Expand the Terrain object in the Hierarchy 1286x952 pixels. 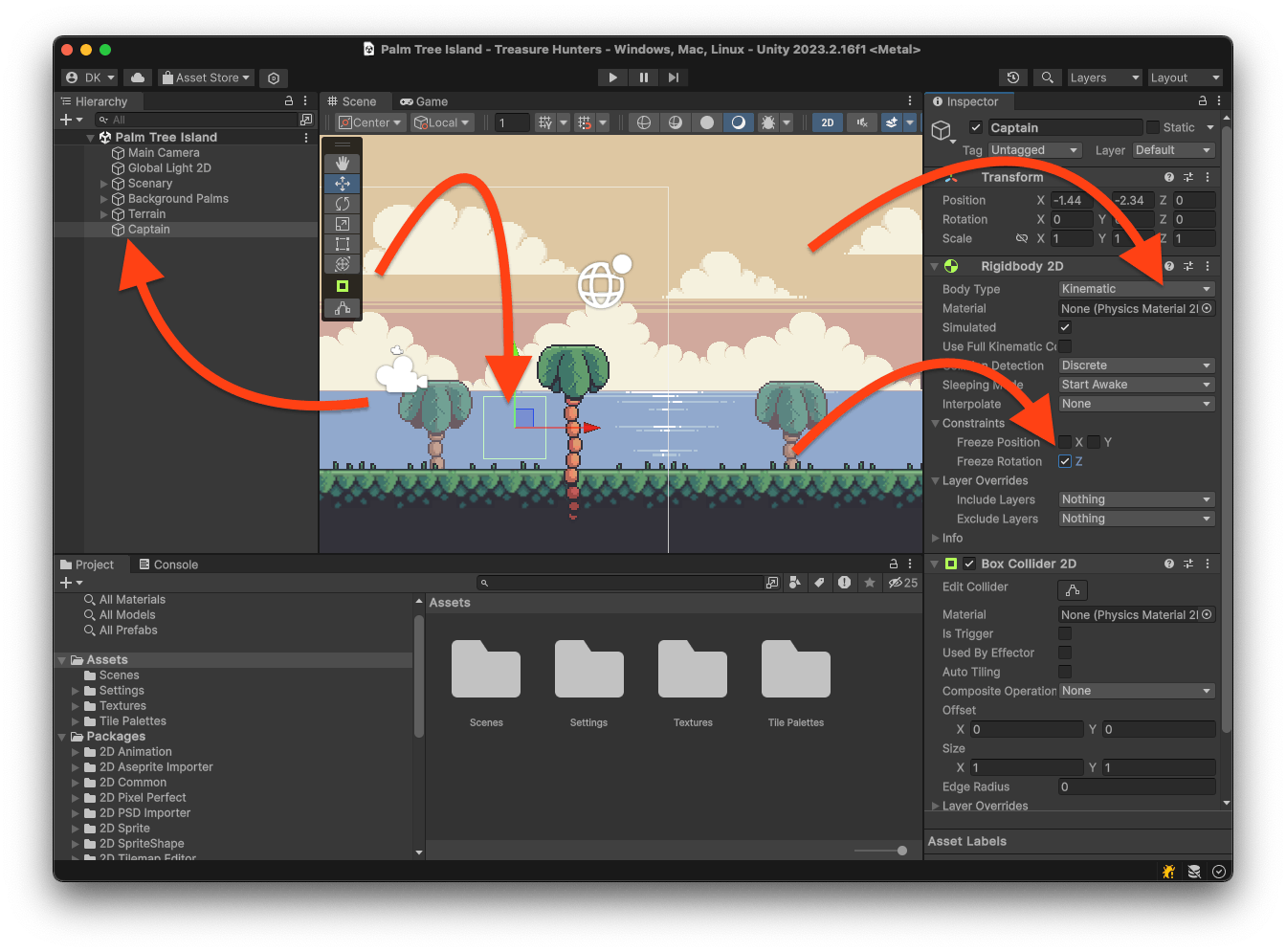click(x=103, y=213)
